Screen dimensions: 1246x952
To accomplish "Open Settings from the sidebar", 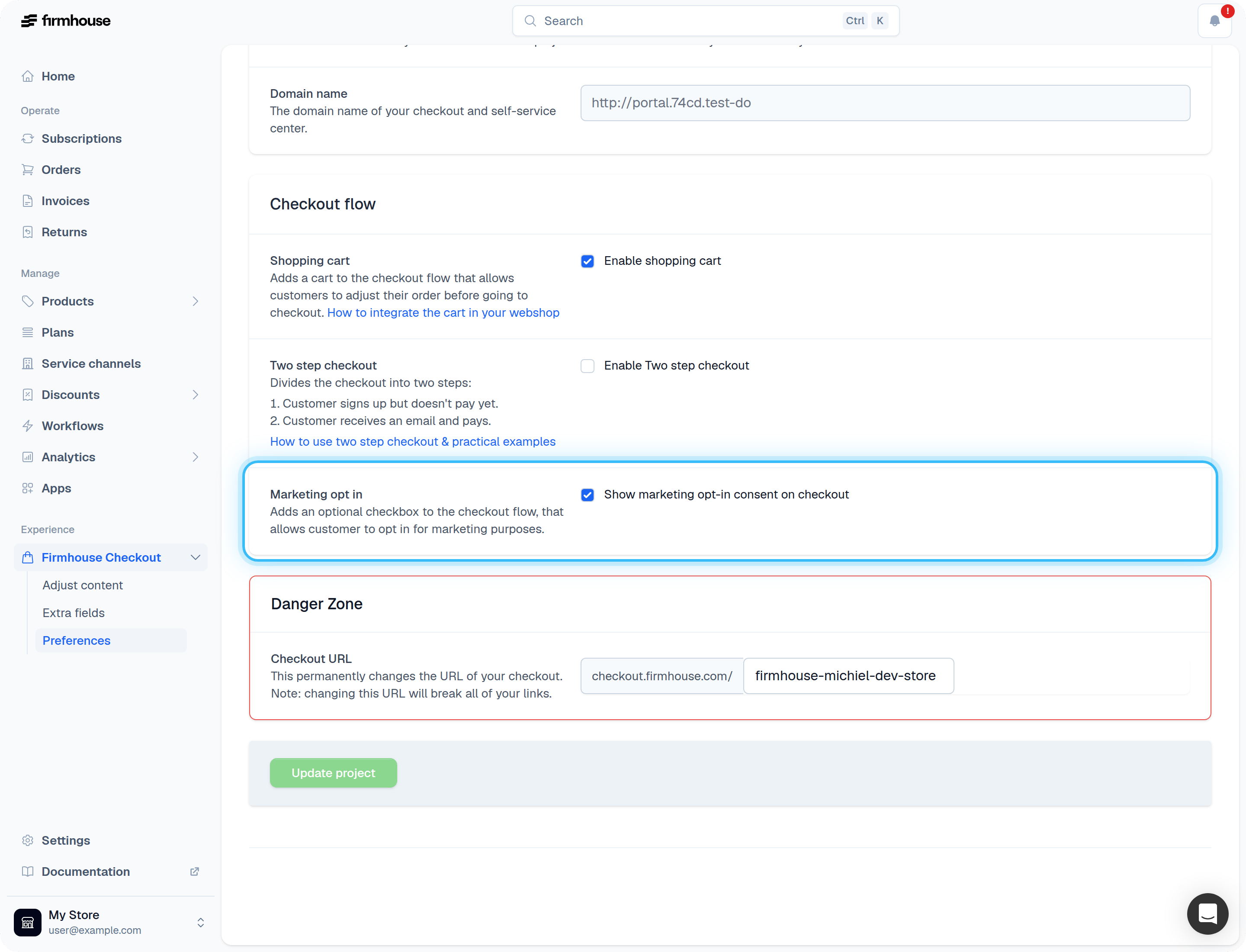I will 66,840.
